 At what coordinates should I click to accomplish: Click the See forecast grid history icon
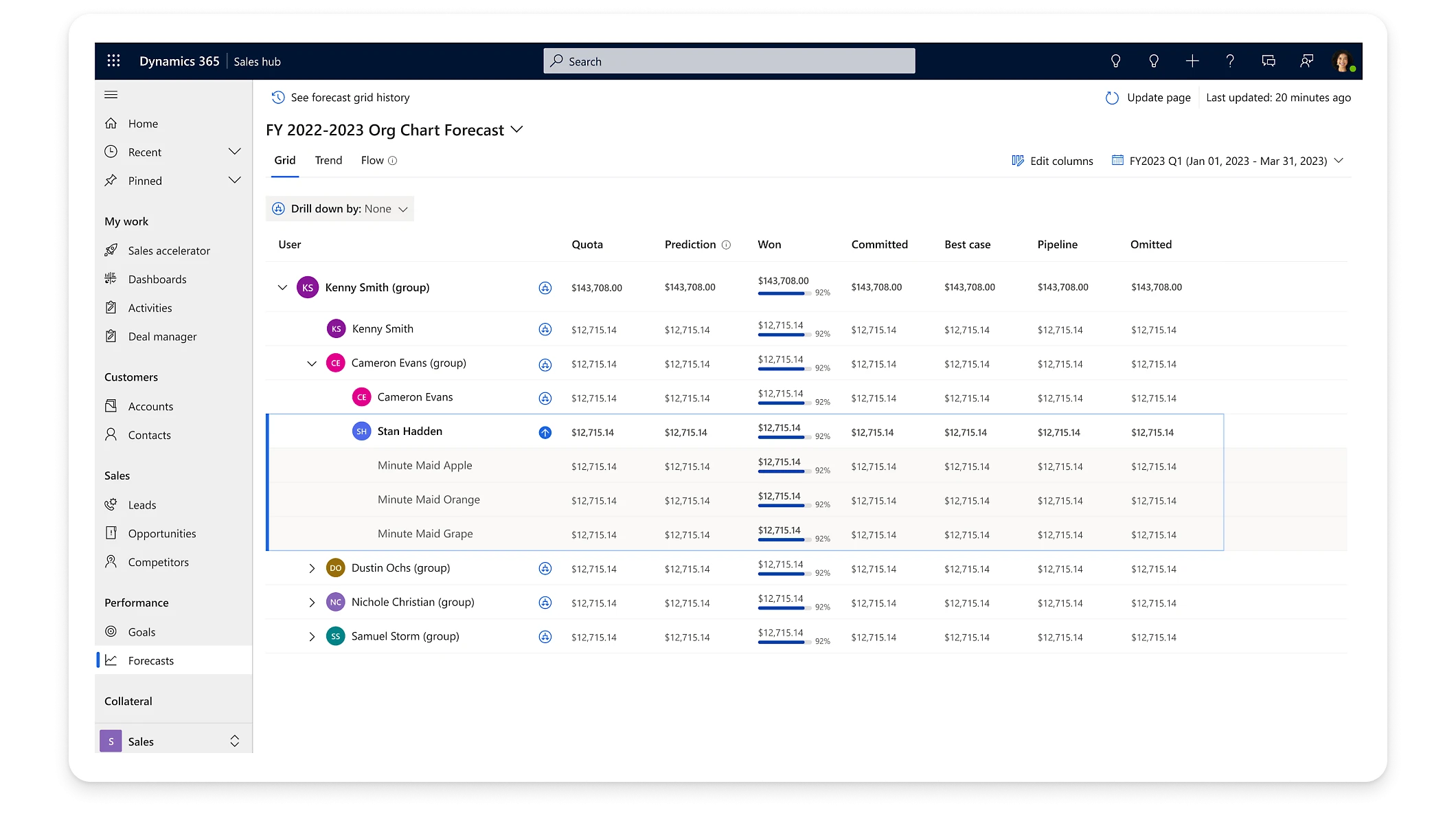pyautogui.click(x=278, y=98)
